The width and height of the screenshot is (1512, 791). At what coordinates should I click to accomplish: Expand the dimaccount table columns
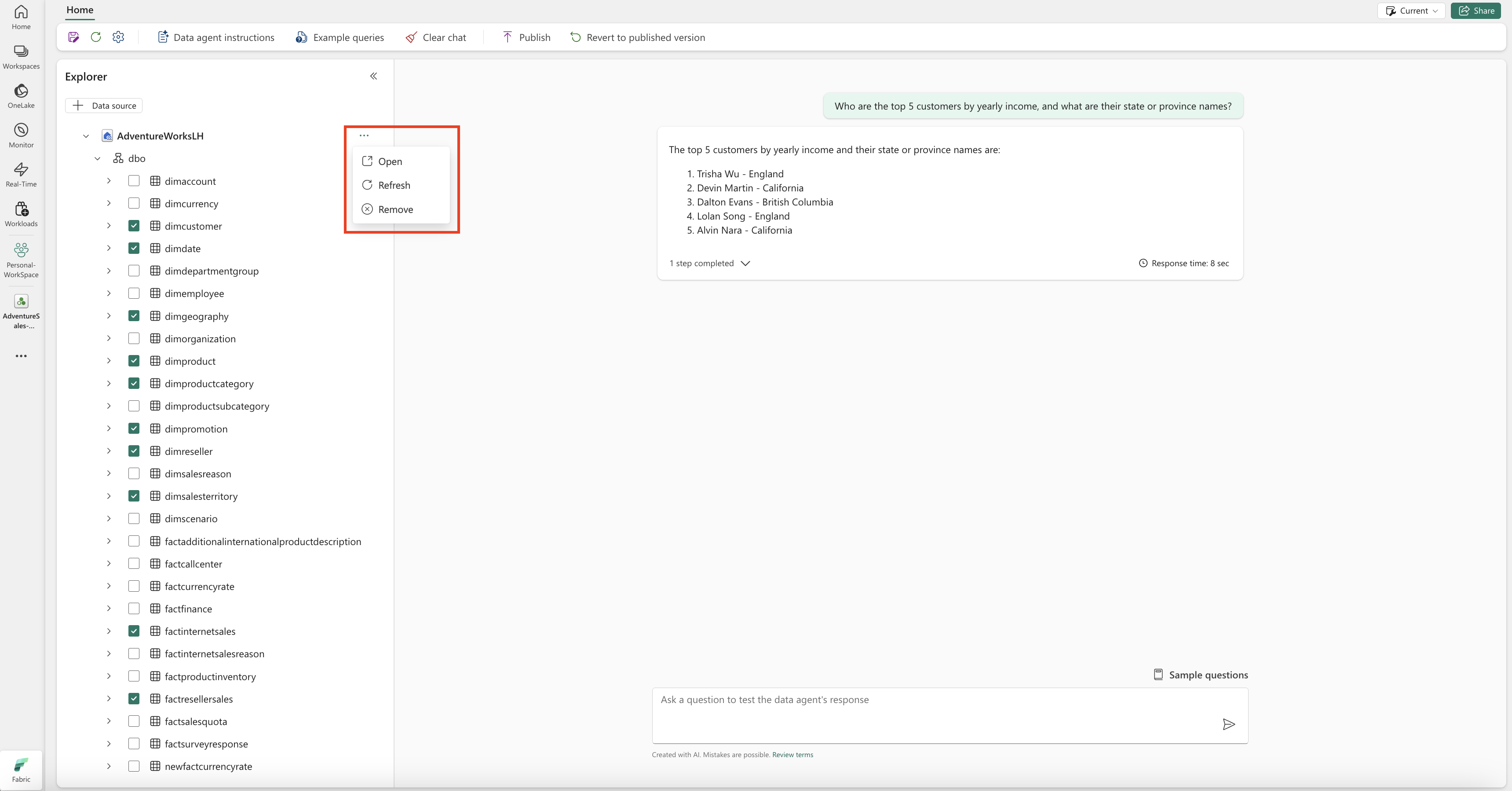coord(109,181)
